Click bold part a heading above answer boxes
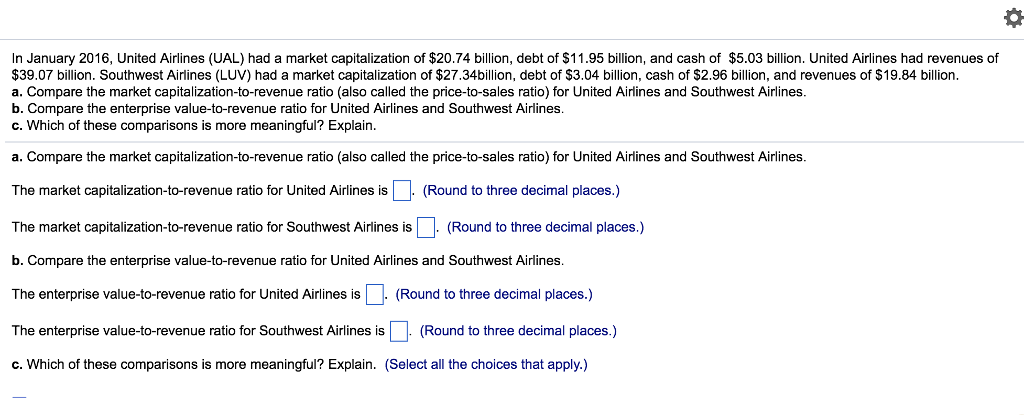This screenshot has height=415, width=1024. [x=408, y=157]
